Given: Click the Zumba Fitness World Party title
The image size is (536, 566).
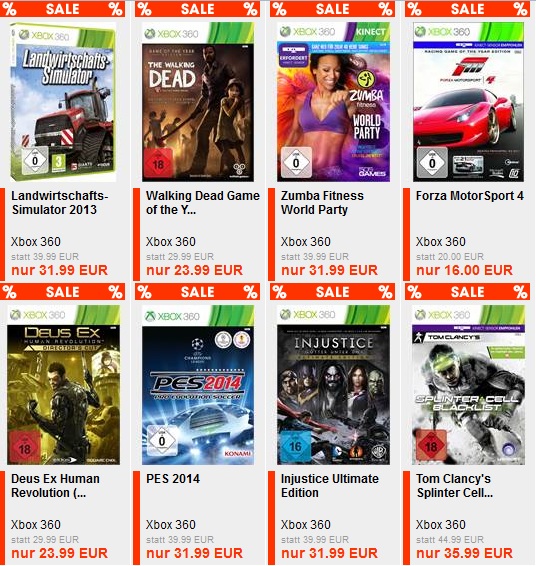Looking at the screenshot, I should click(322, 203).
